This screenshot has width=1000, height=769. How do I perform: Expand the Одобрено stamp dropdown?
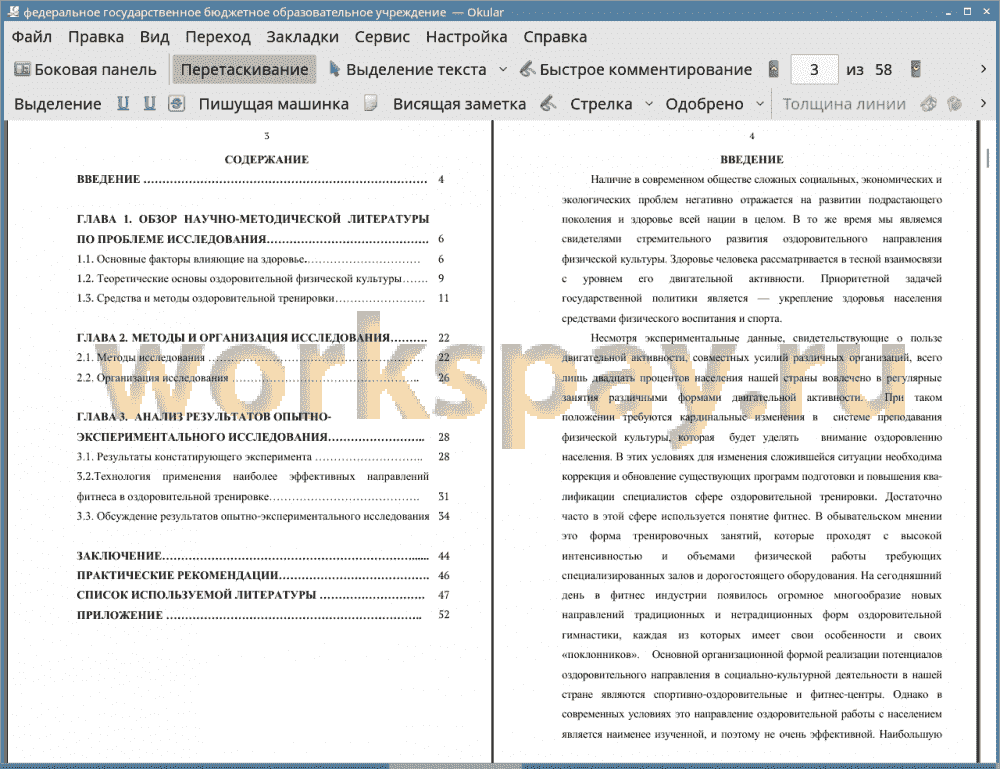point(760,104)
